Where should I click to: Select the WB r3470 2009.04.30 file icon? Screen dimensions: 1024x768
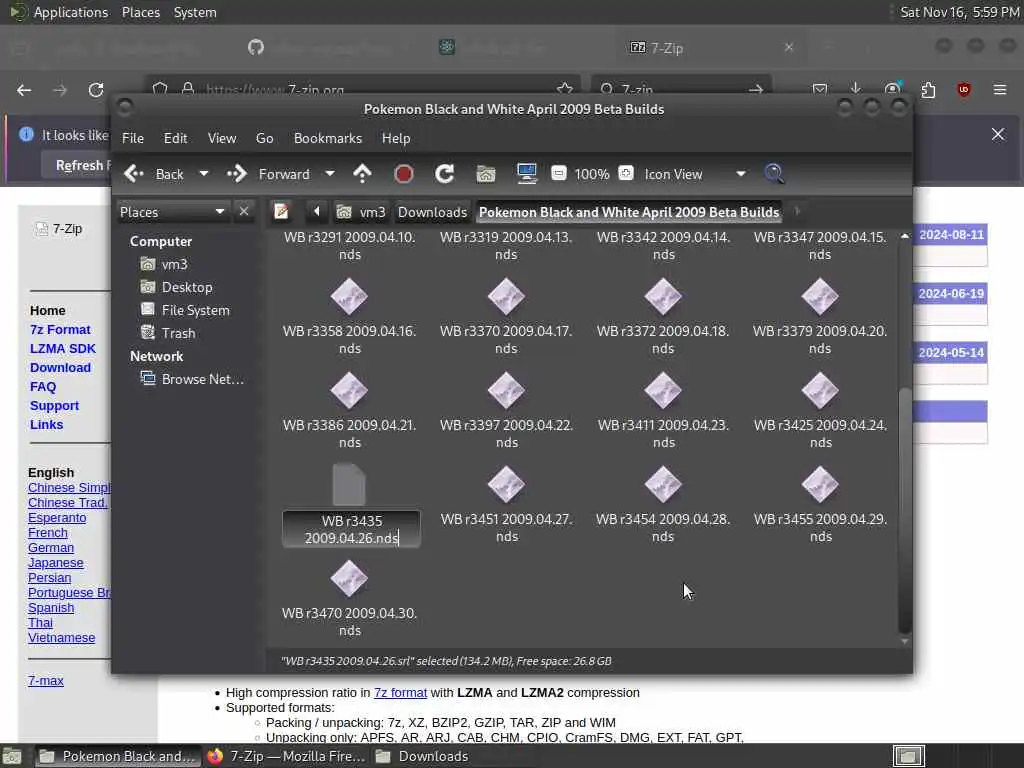tap(349, 579)
